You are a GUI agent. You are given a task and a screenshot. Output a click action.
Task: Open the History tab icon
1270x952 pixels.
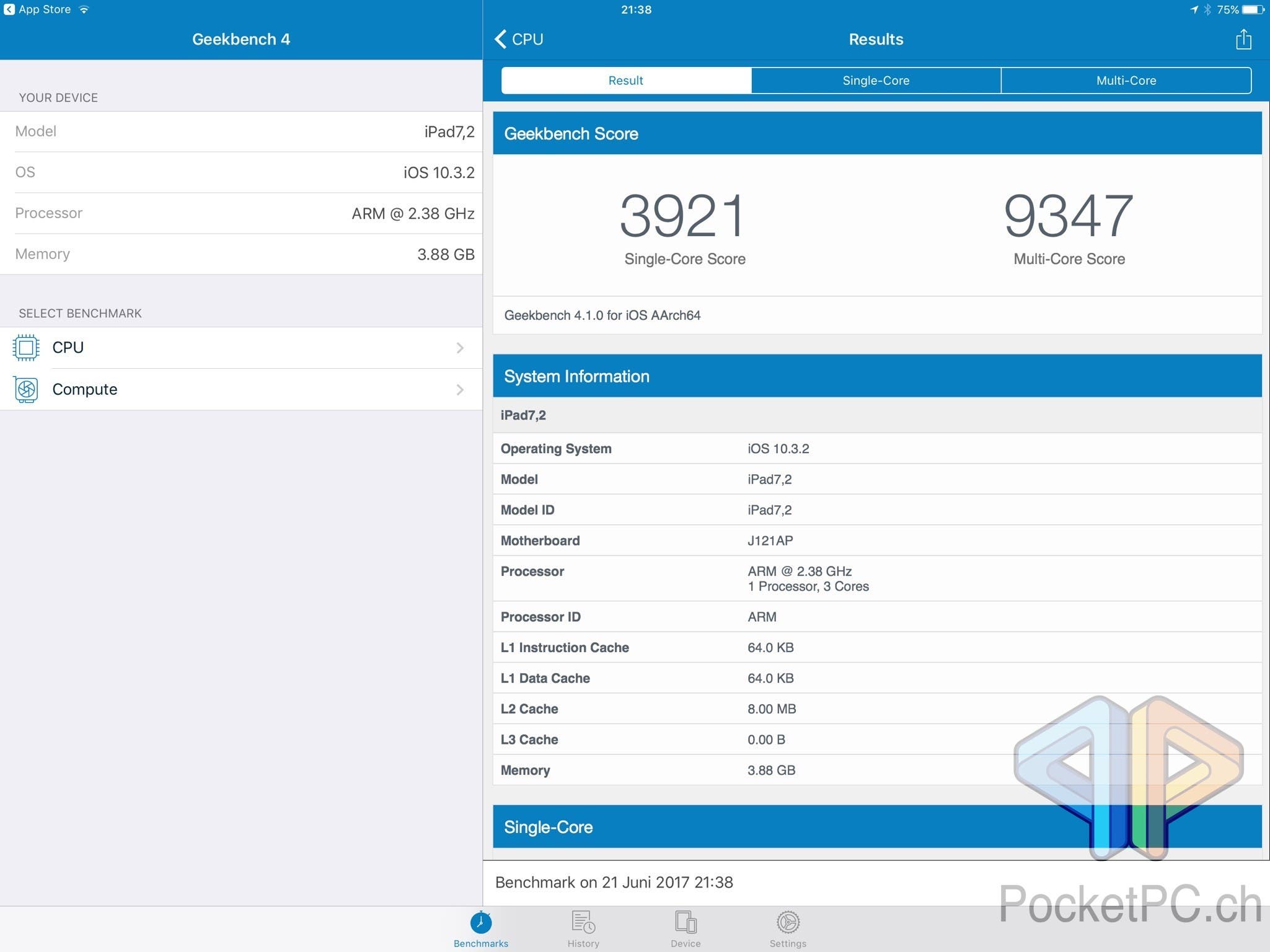[583, 922]
